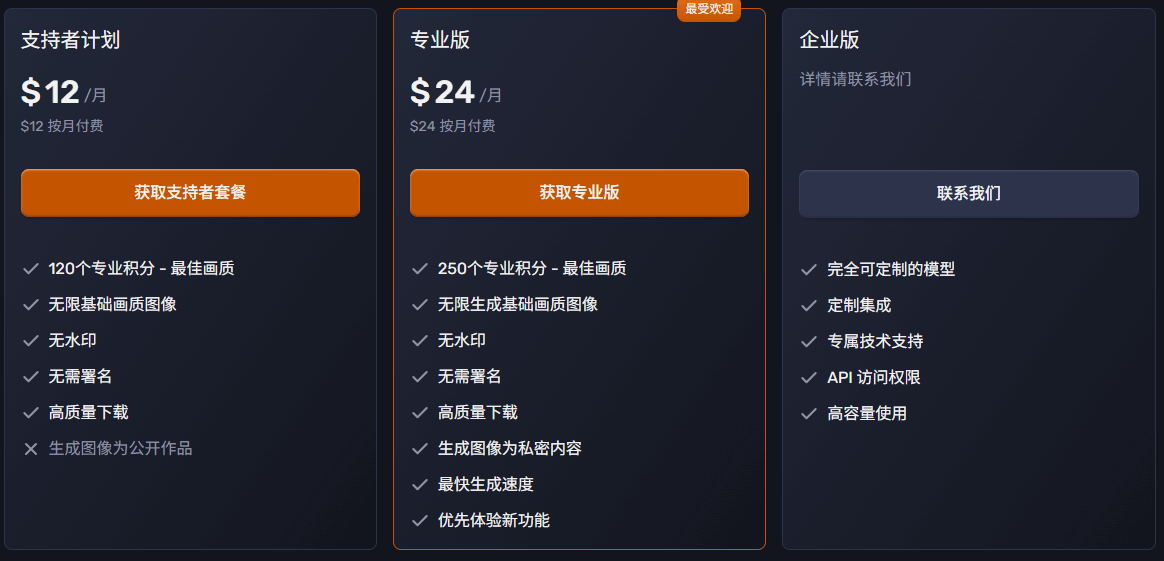Click checkmark beside 120个专业积分
The width and height of the screenshot is (1164, 561).
pyautogui.click(x=31, y=269)
